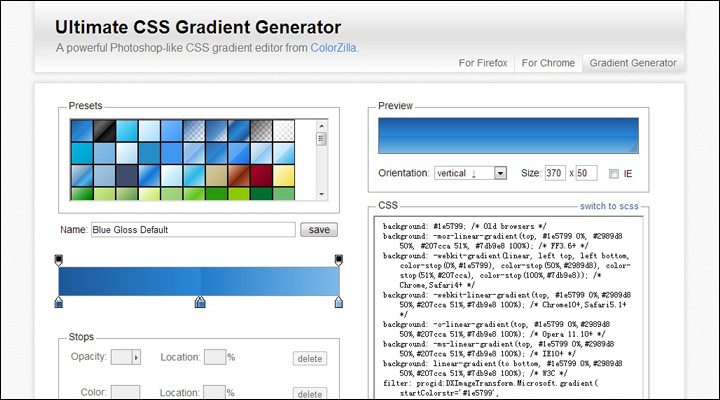Switch to the Gradient Generator tab
The image size is (720, 400).
pos(632,63)
